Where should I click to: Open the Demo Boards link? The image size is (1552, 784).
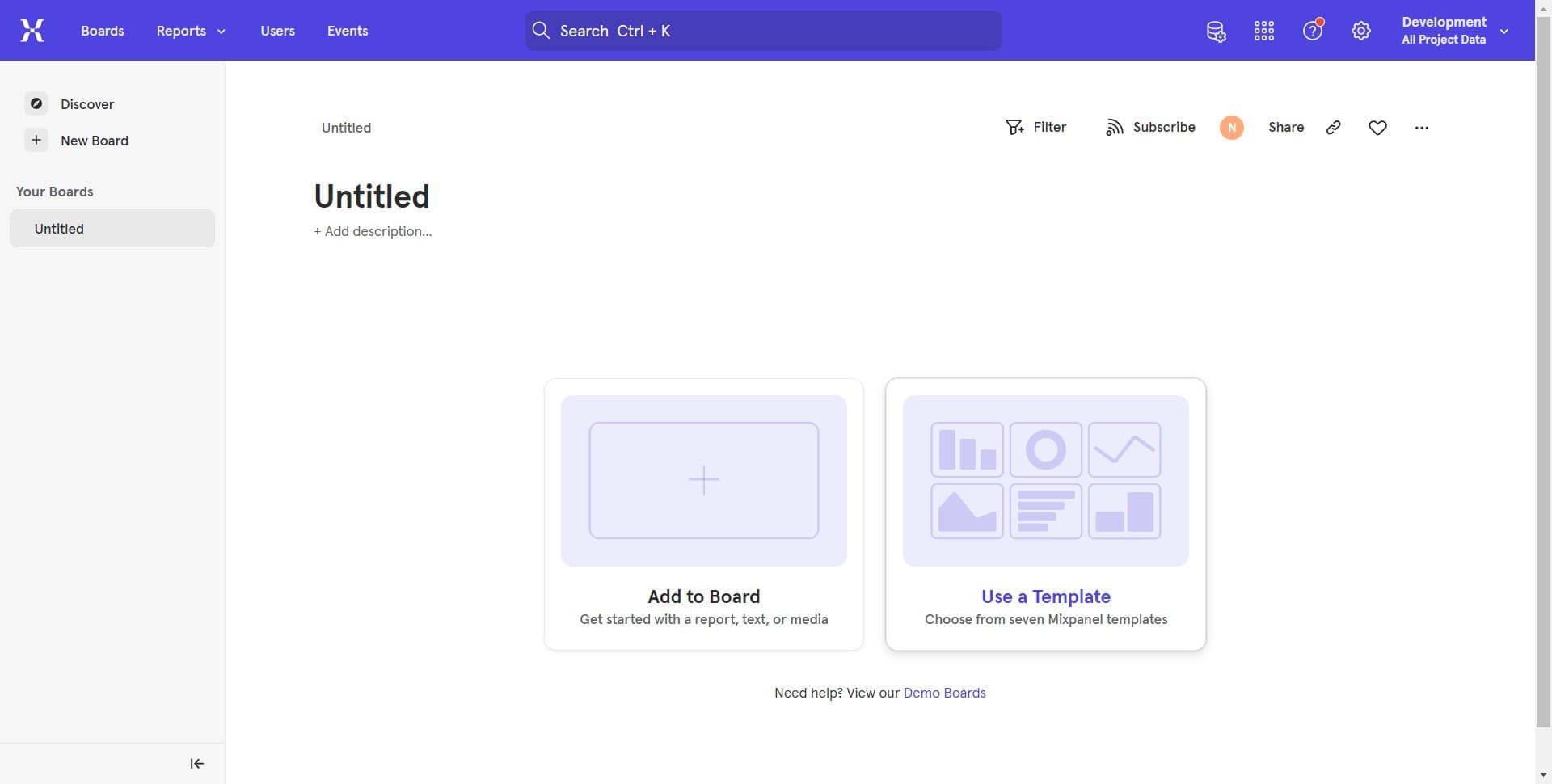(944, 693)
